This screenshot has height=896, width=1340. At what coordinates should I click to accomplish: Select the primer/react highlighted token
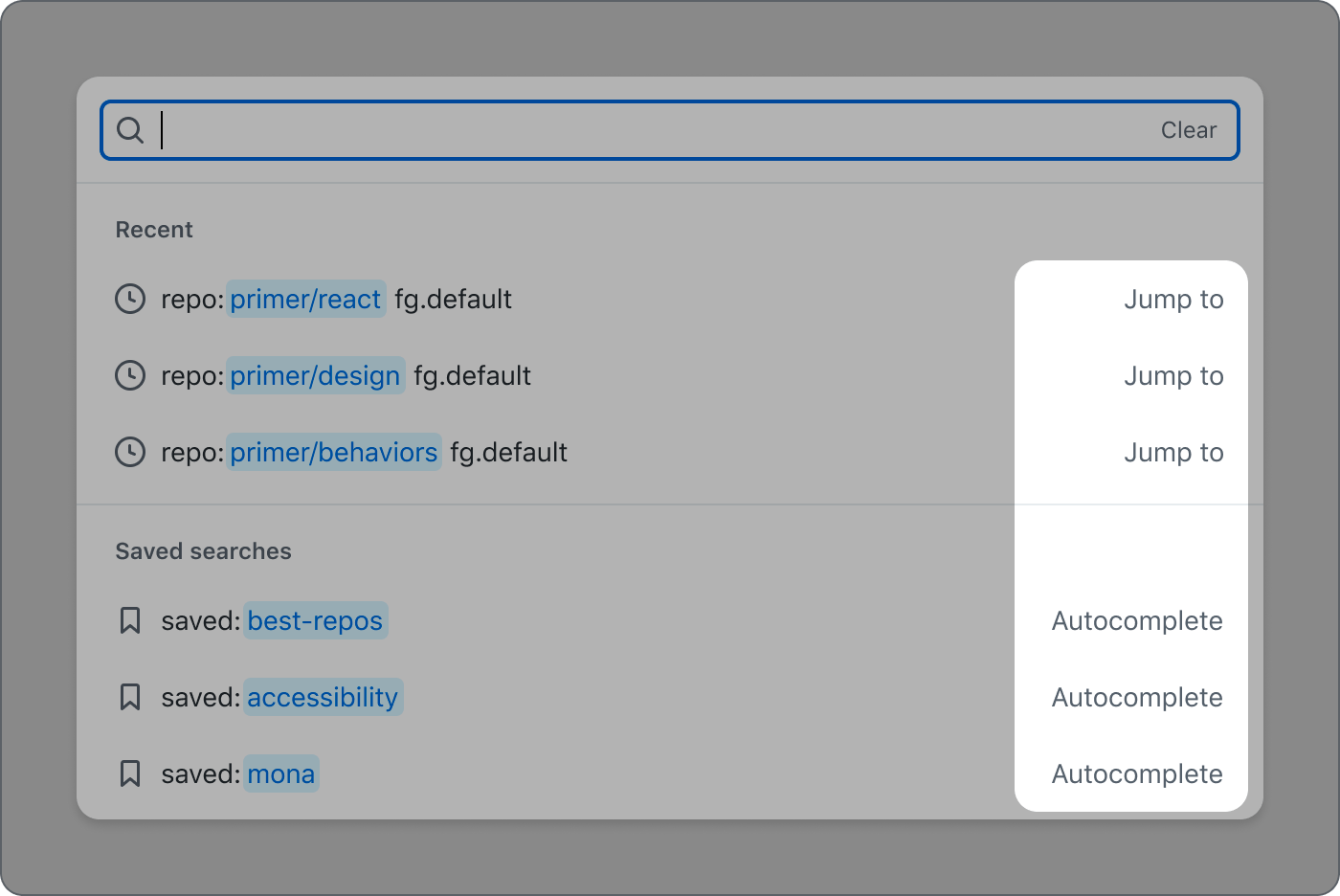305,299
